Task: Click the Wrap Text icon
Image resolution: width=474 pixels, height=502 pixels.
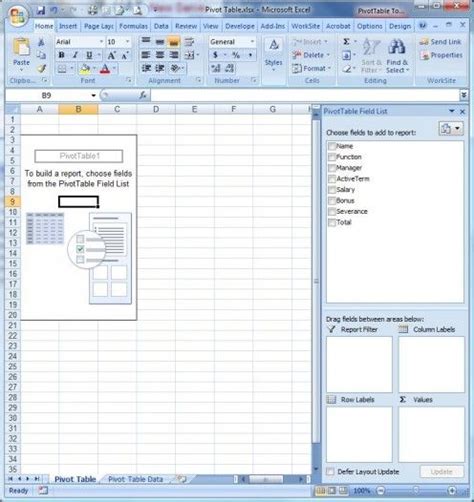Action: [x=189, y=42]
